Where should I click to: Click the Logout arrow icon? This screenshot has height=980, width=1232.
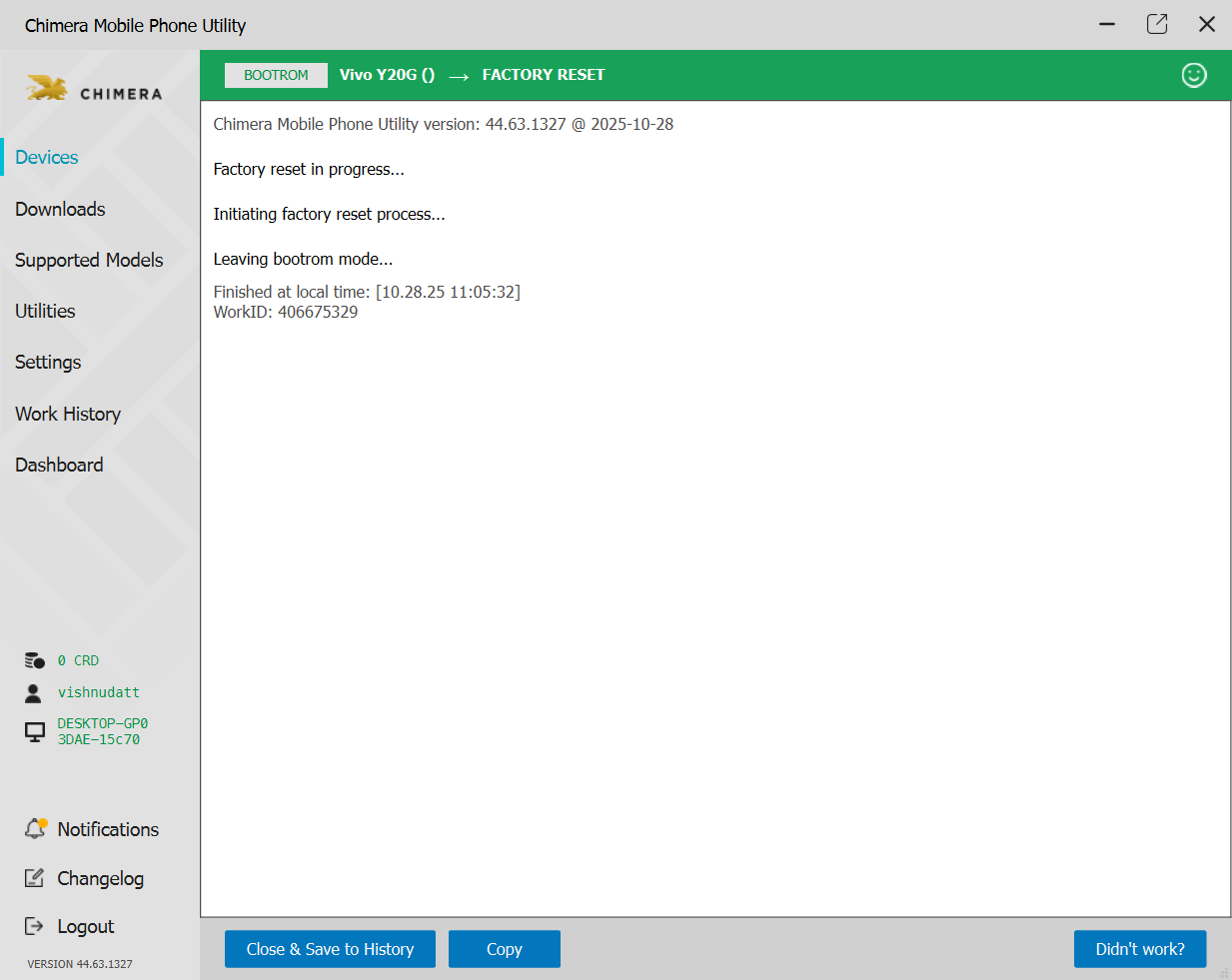34,926
